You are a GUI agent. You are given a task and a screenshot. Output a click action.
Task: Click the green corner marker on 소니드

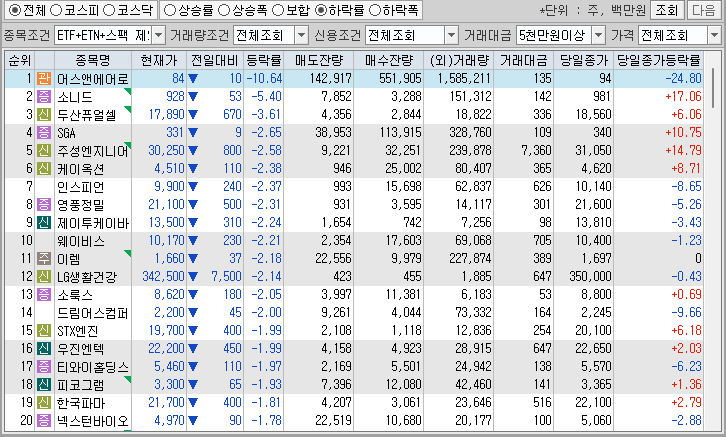(128, 91)
